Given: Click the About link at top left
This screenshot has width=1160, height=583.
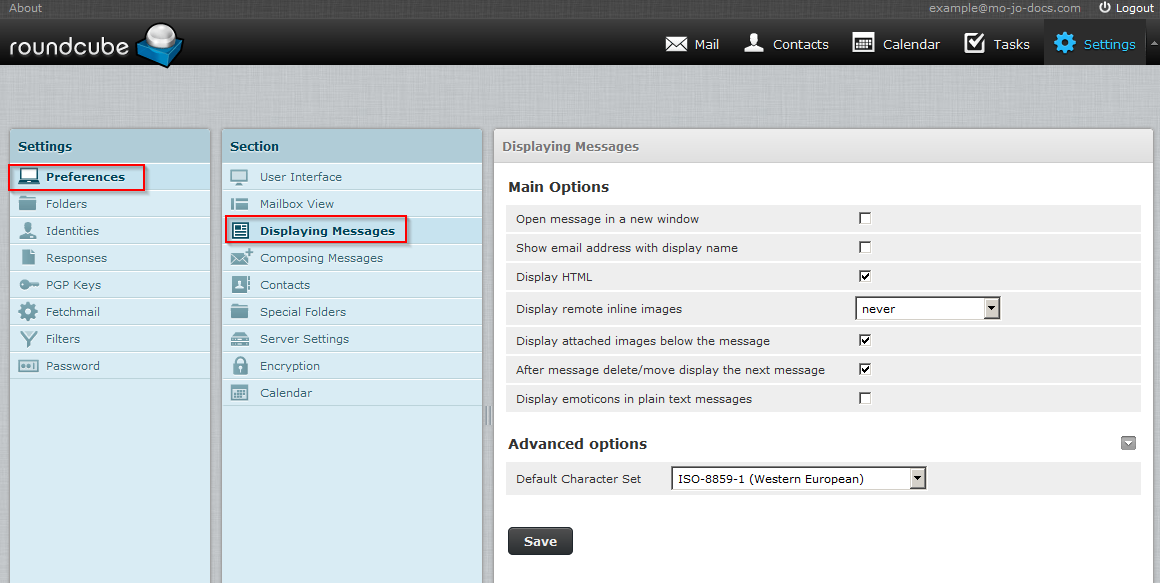Looking at the screenshot, I should tap(25, 8).
